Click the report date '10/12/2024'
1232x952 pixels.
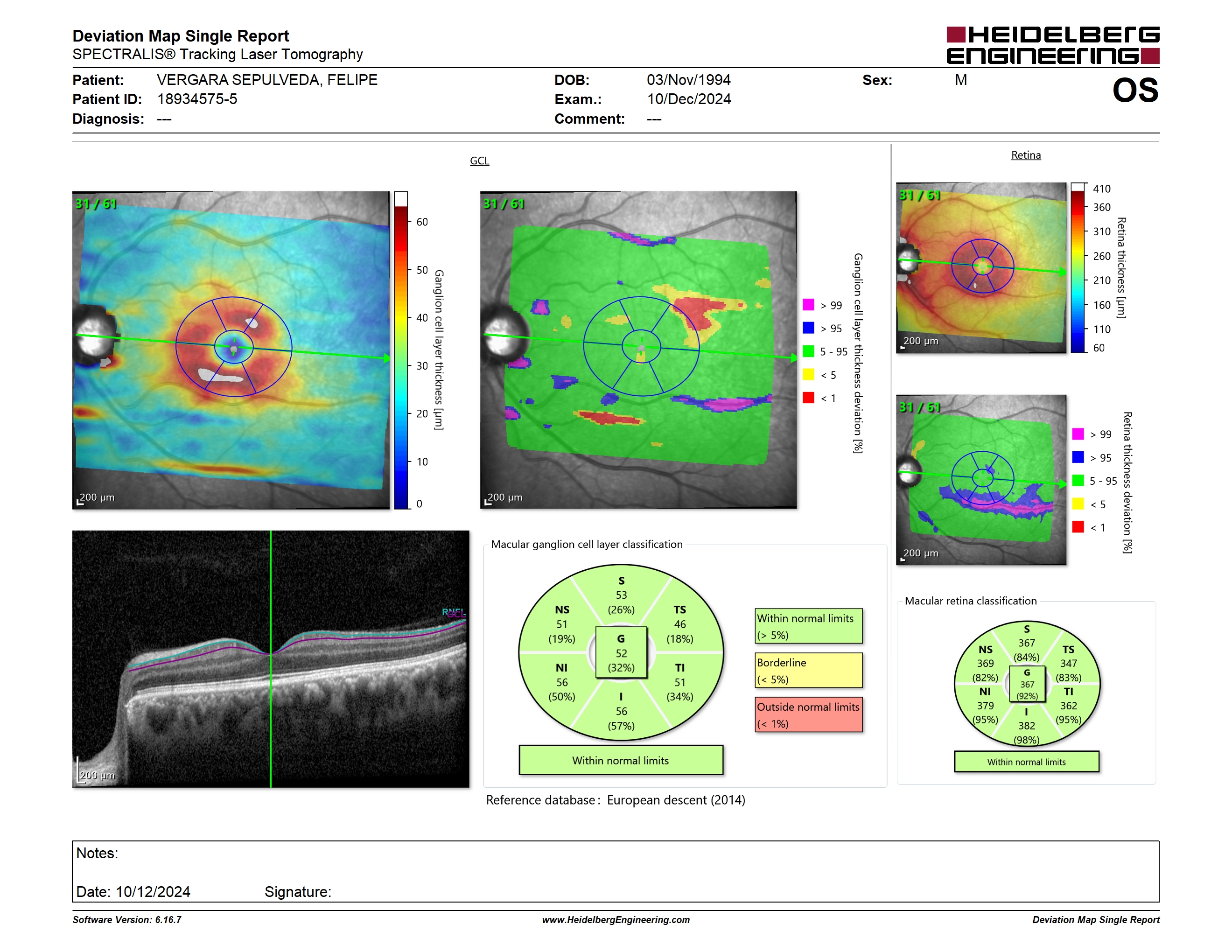(x=153, y=892)
